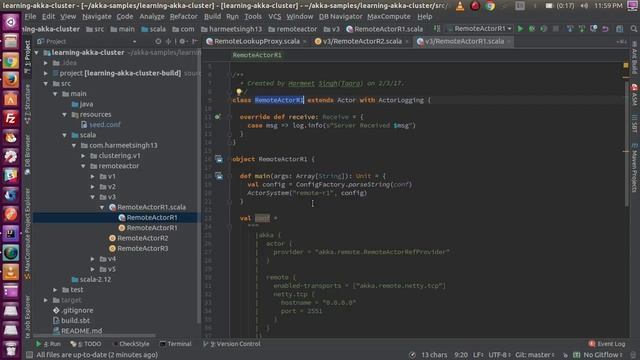Click UTF-8 encoding status widget
The width and height of the screenshot is (640, 360).
pos(499,355)
